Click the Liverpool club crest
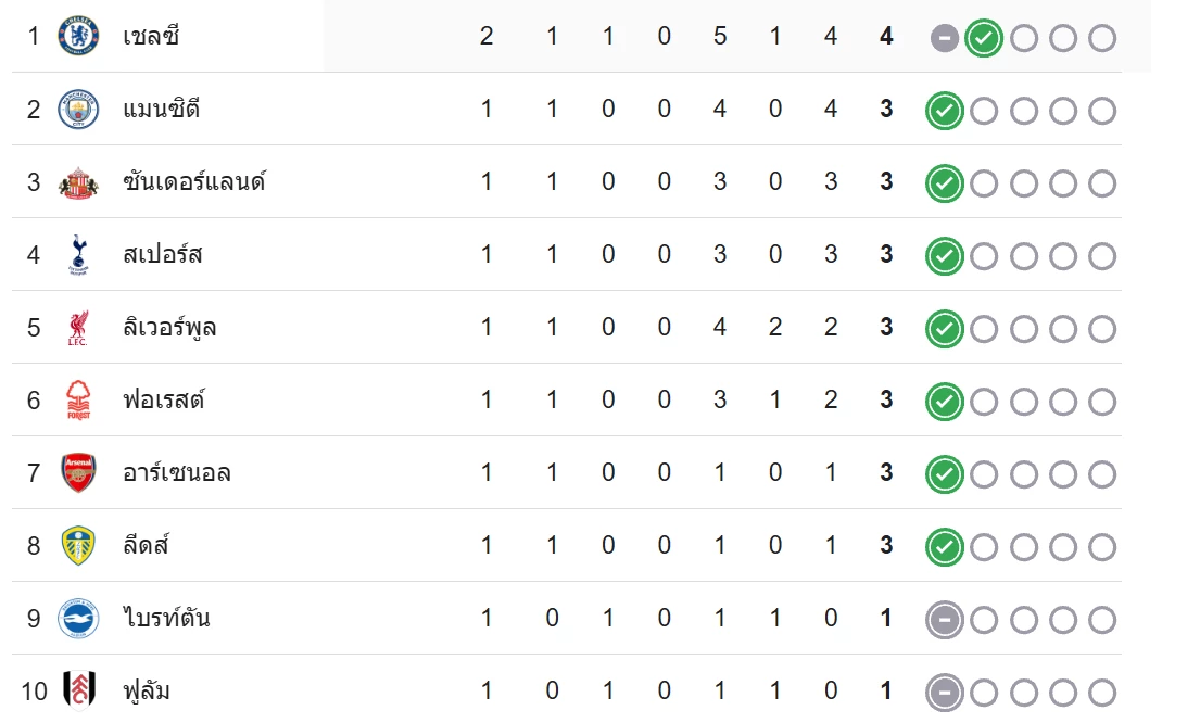 pos(79,327)
